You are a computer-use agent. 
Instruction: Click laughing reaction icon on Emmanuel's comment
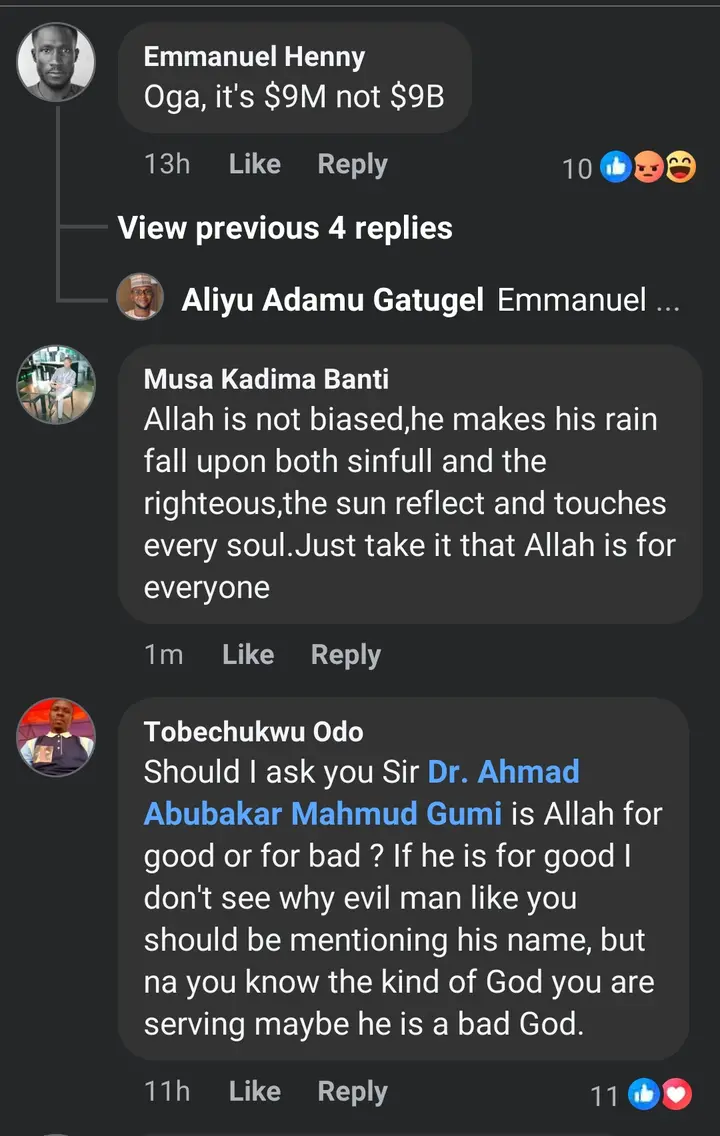point(680,168)
